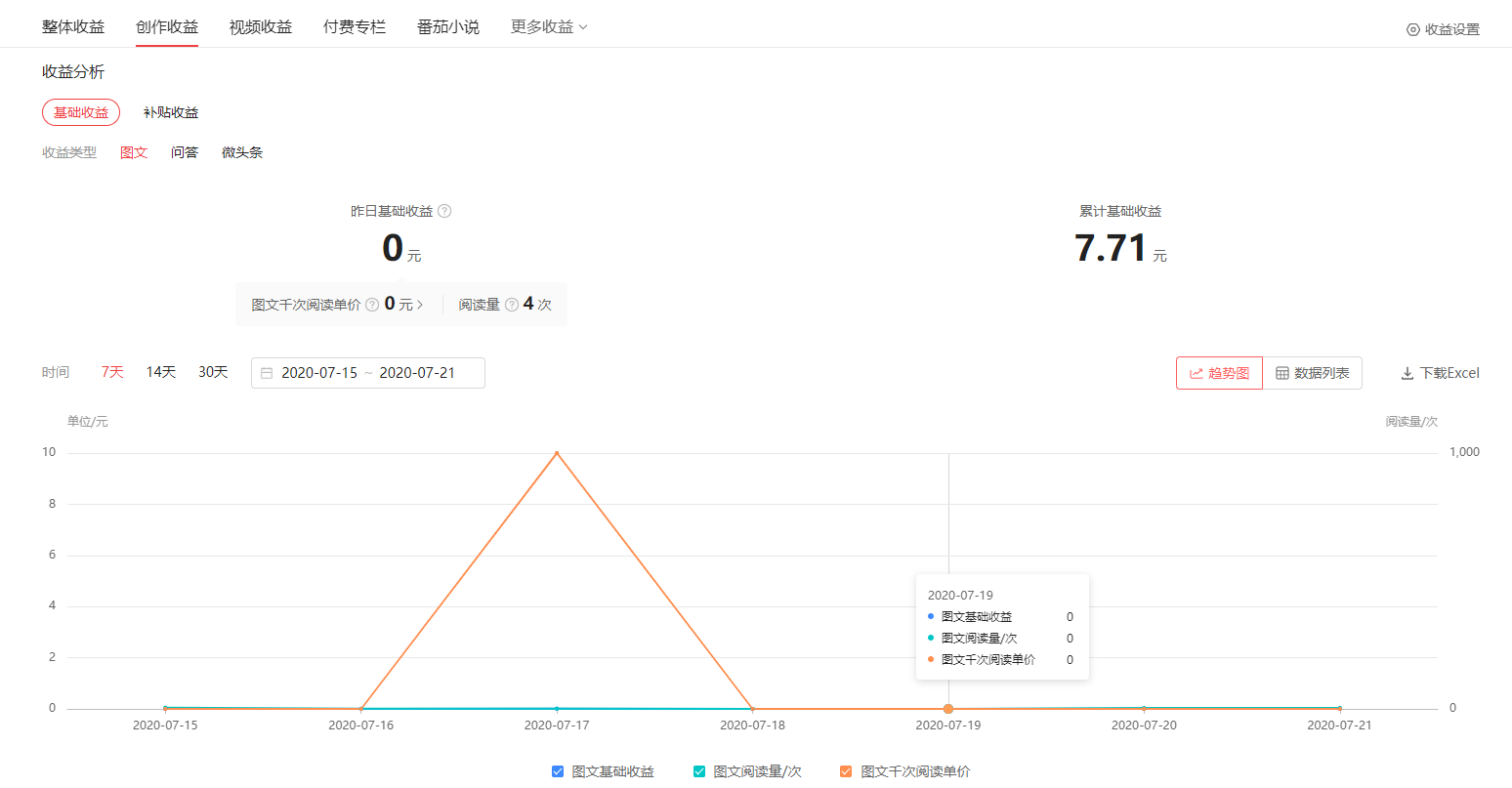Uncheck the 图文基础收益 legend checkbox
The width and height of the screenshot is (1512, 788).
click(x=558, y=770)
